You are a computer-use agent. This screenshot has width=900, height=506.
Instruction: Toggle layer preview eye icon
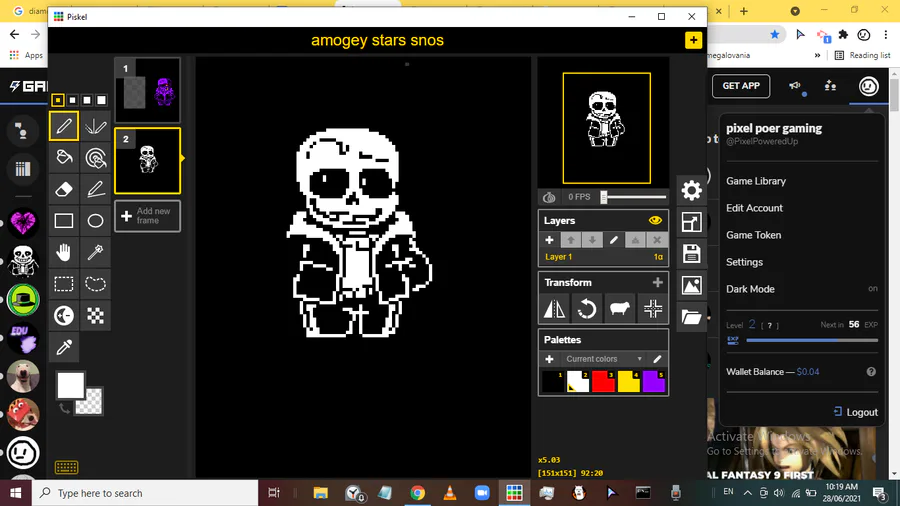coord(655,220)
